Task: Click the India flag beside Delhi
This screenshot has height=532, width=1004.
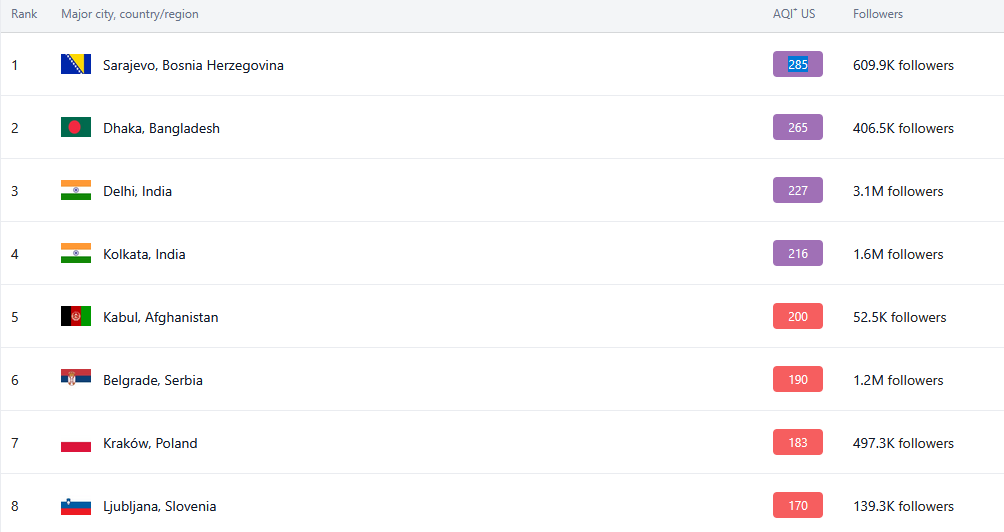Action: click(x=76, y=191)
